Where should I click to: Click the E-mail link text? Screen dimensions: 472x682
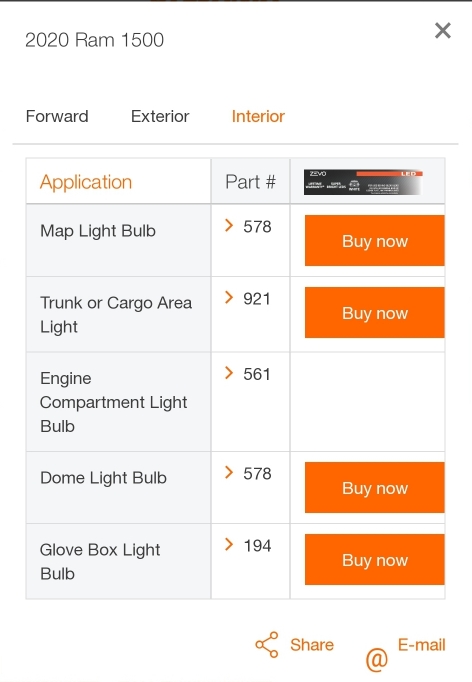(x=421, y=645)
